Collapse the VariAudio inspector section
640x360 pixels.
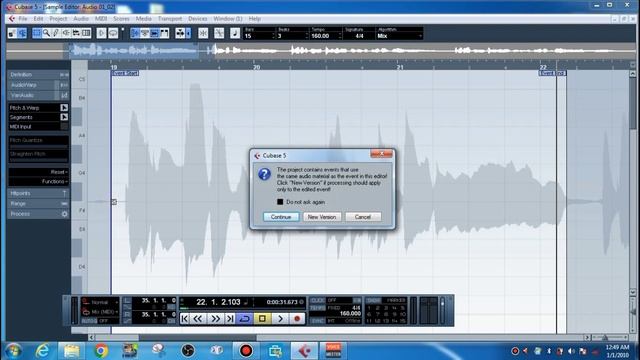[x=38, y=95]
